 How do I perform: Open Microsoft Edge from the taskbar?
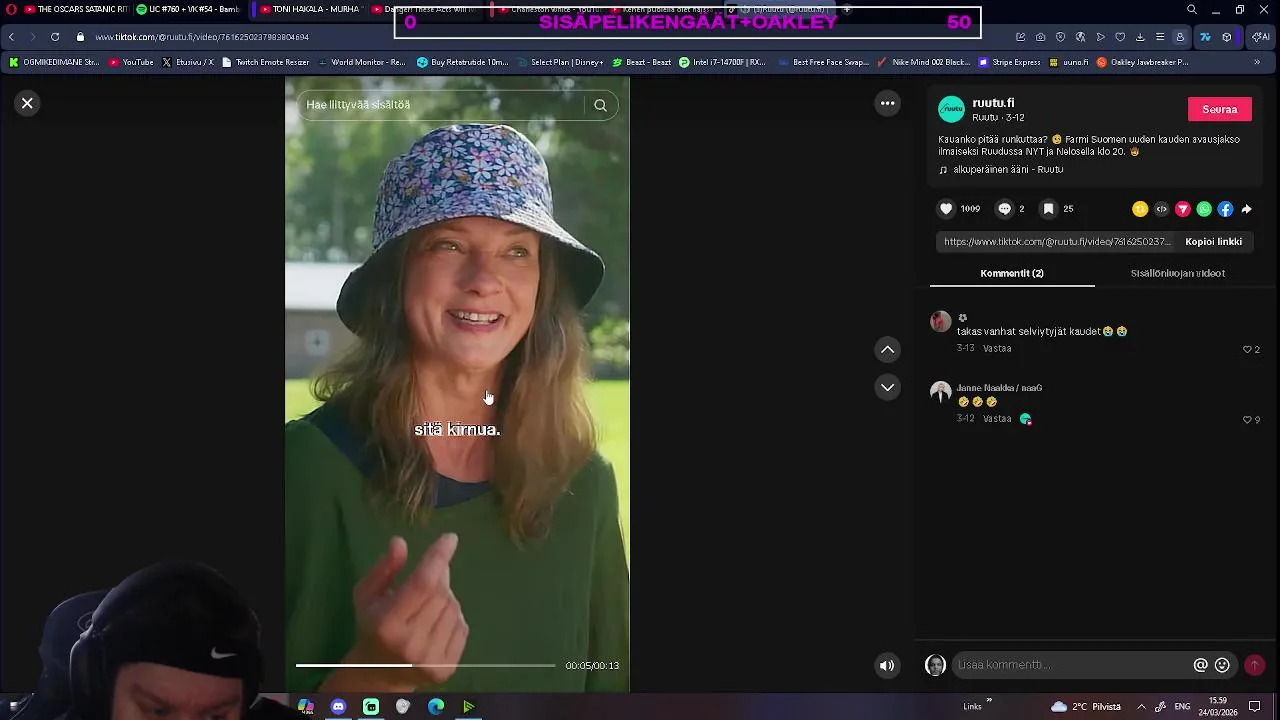436,706
